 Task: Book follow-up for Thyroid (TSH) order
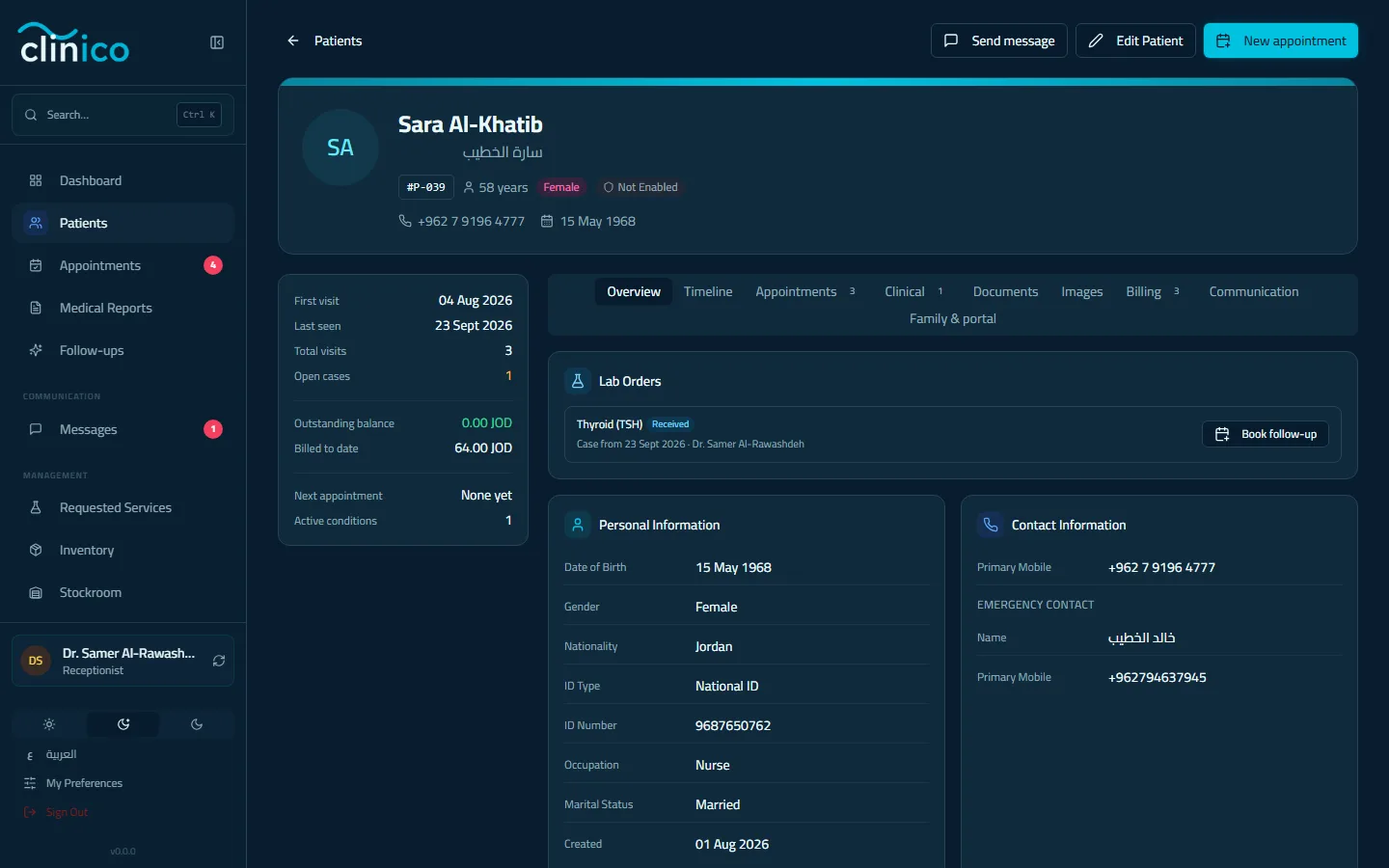pos(1266,434)
